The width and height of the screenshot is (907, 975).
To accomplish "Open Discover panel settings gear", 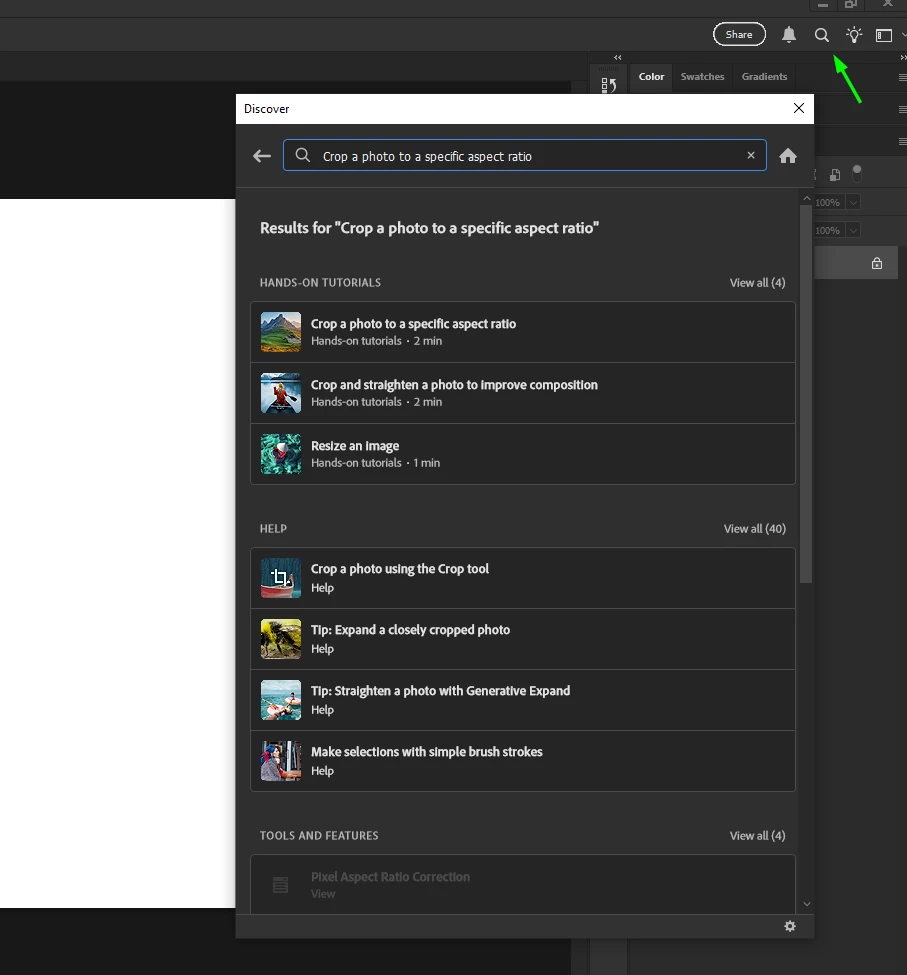I will pos(790,926).
